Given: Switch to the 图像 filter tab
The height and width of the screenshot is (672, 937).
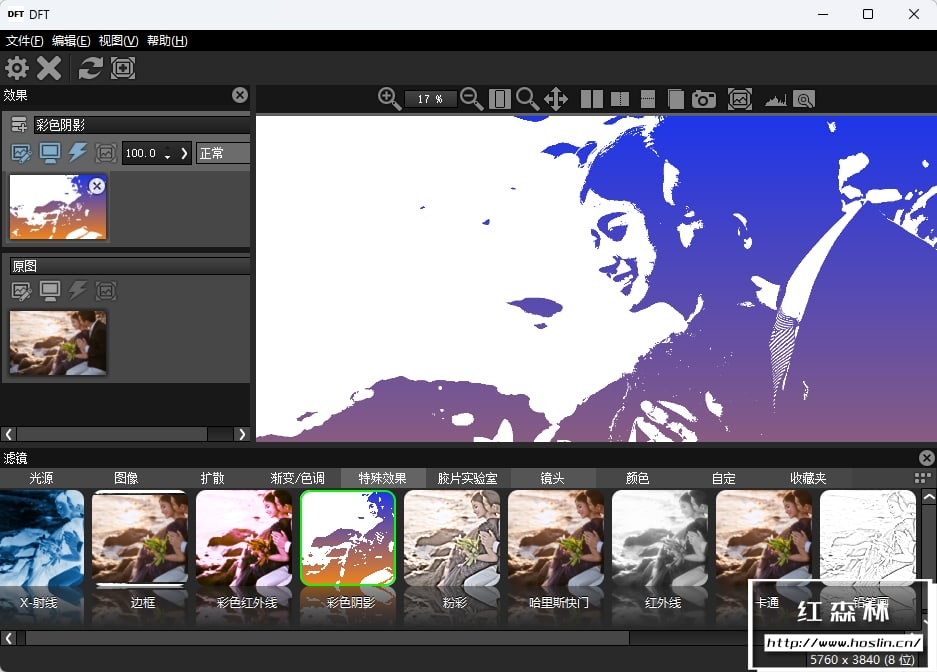Looking at the screenshot, I should [x=126, y=478].
